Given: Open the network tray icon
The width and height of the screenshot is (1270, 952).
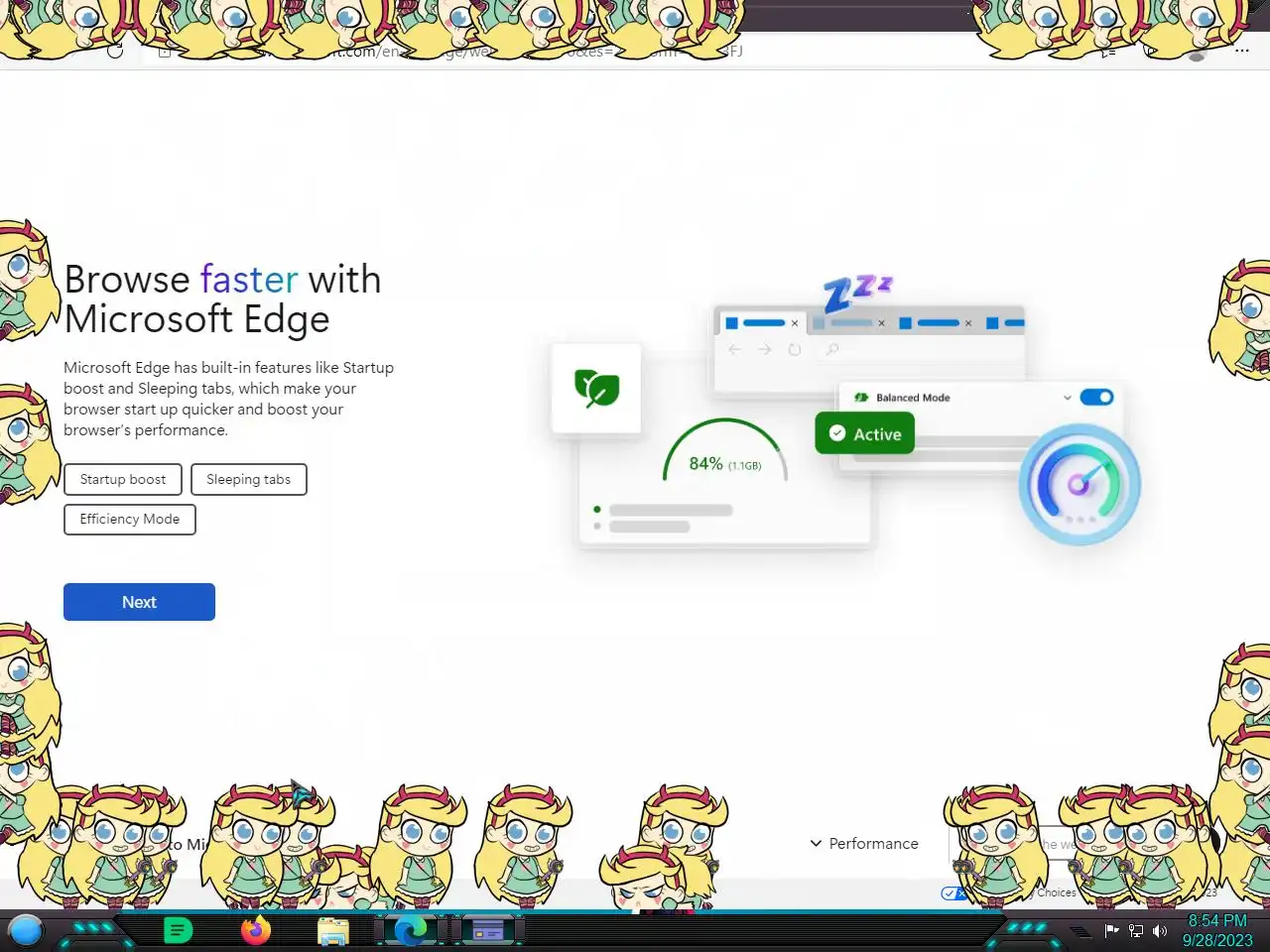Looking at the screenshot, I should click(1136, 931).
